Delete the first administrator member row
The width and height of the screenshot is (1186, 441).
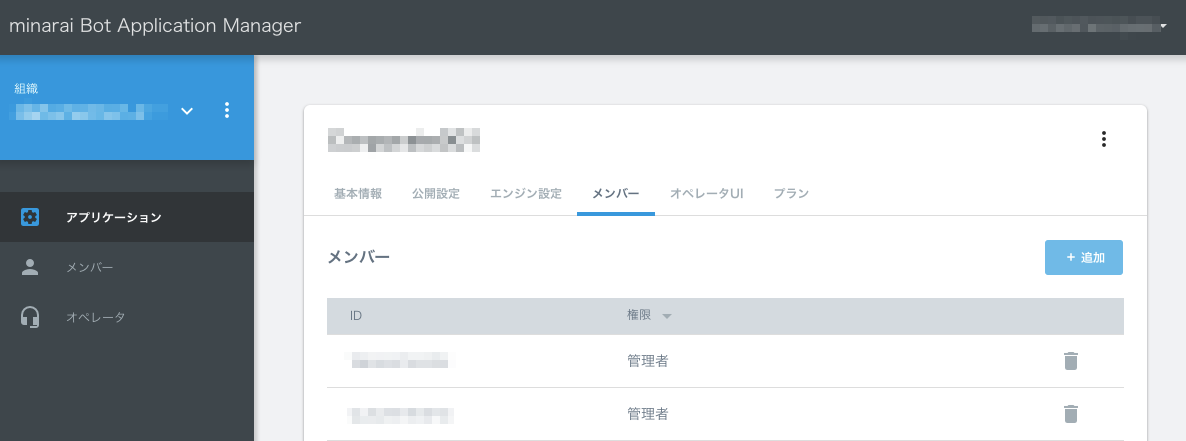click(x=1070, y=361)
